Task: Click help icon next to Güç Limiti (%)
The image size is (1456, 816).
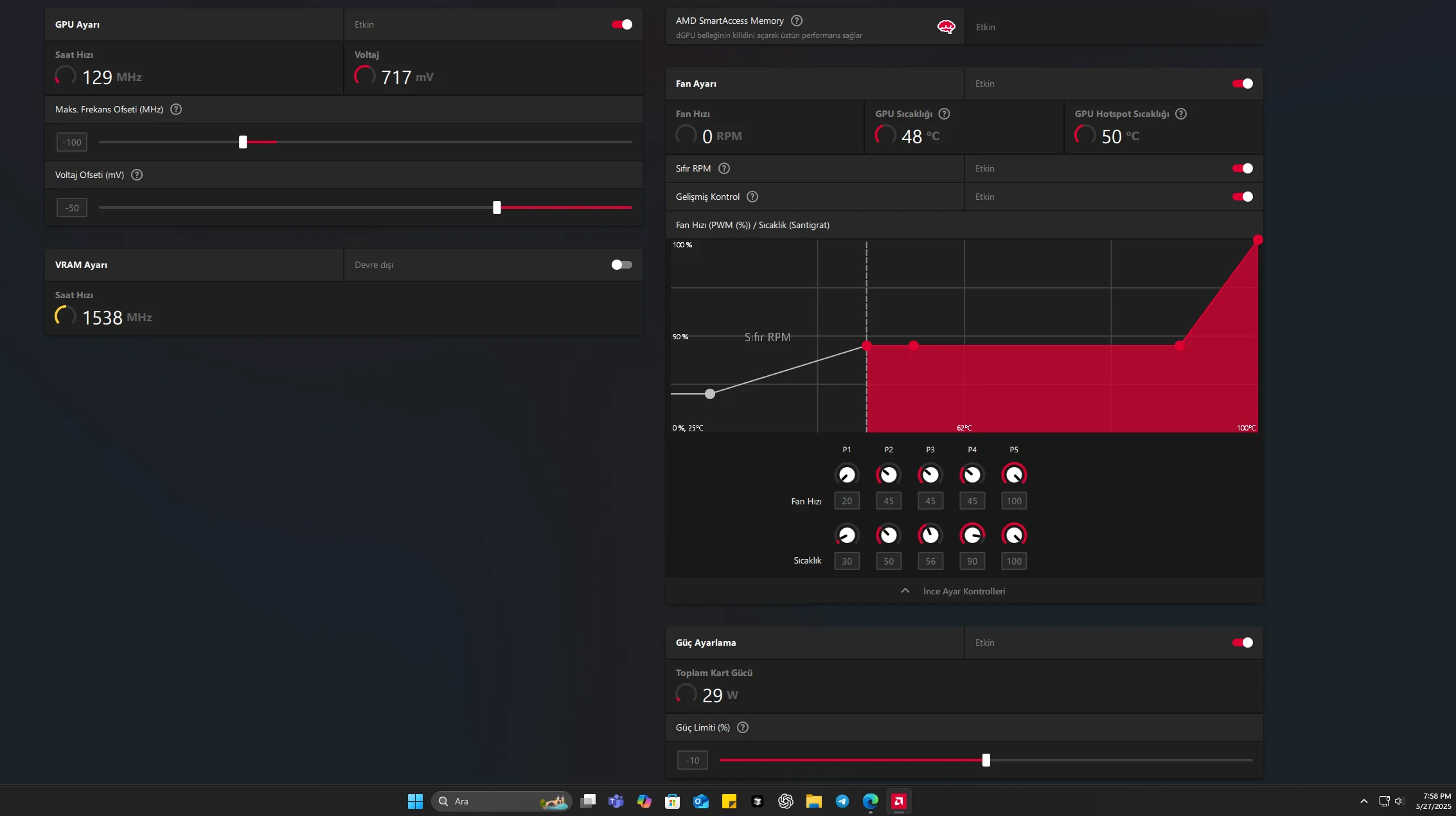Action: 743,727
